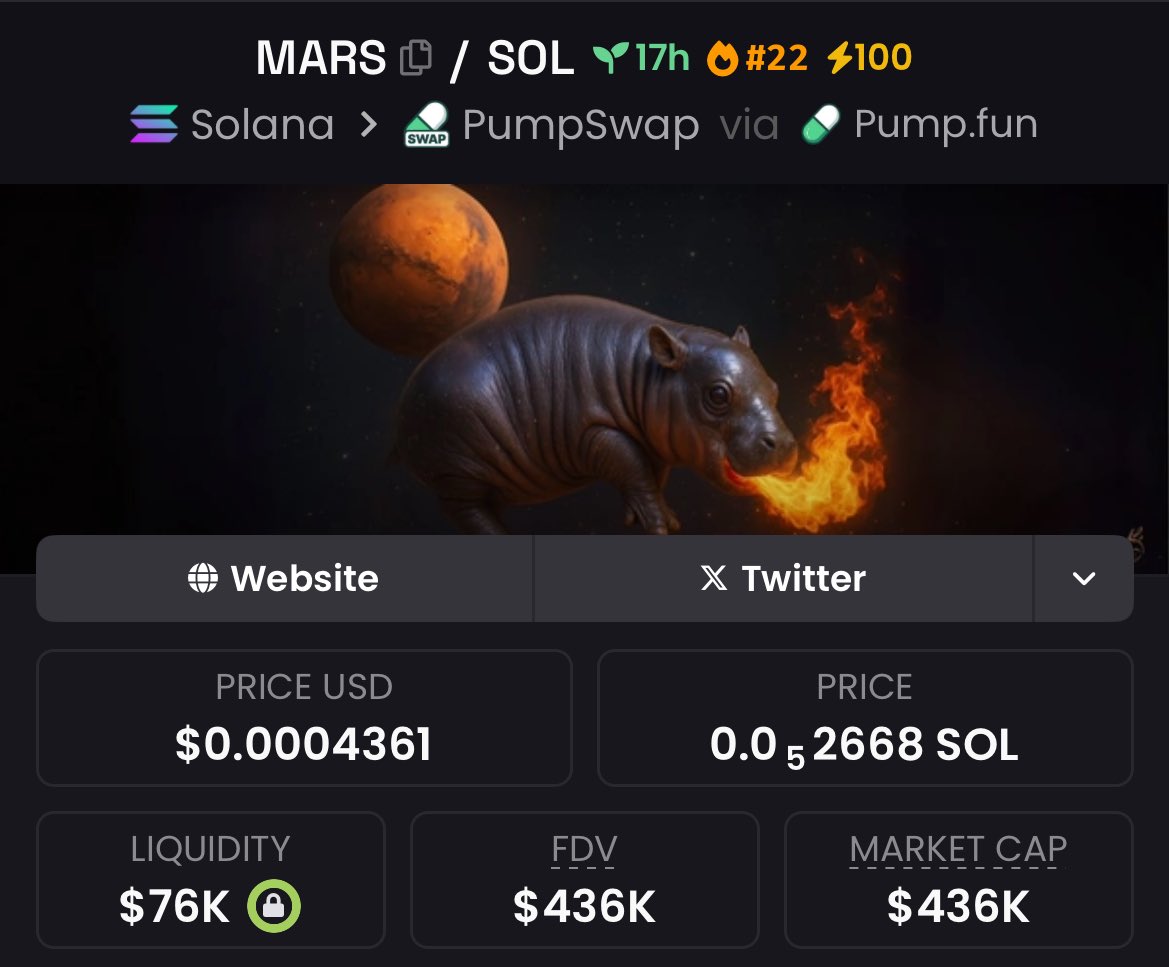Open the Twitter link button
Screen dimensions: 1169x967
coord(784,579)
